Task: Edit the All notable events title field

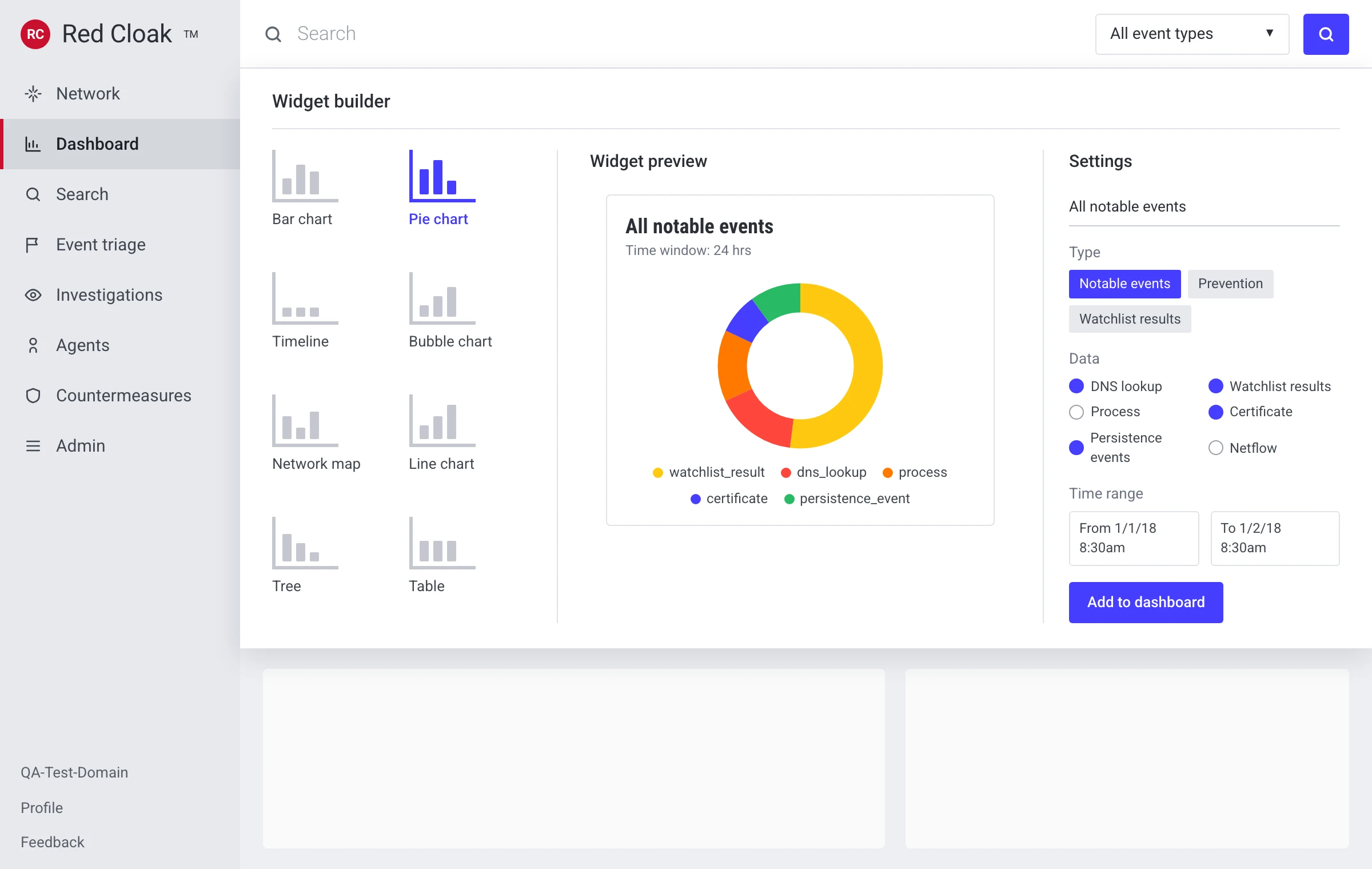Action: click(1204, 207)
